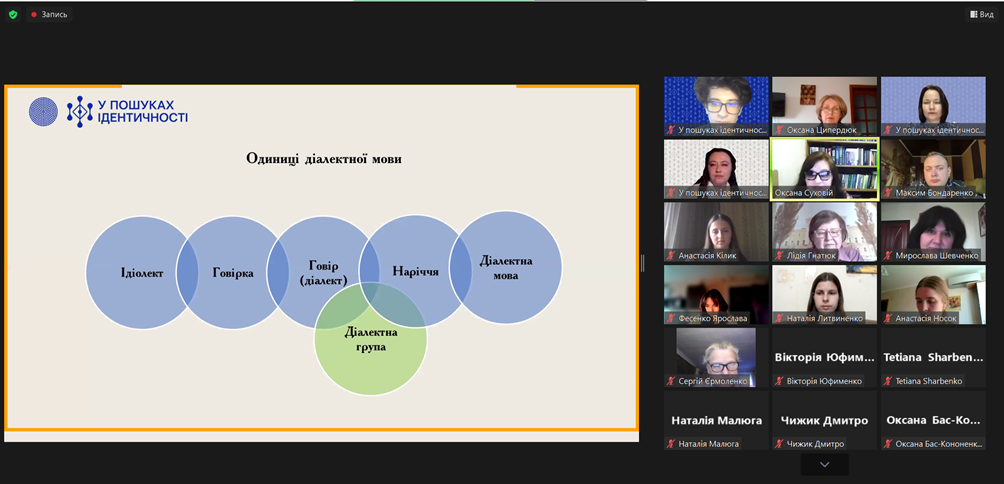The image size is (1004, 484).
Task: Click the divider handle between slide and gallery
Action: click(642, 263)
